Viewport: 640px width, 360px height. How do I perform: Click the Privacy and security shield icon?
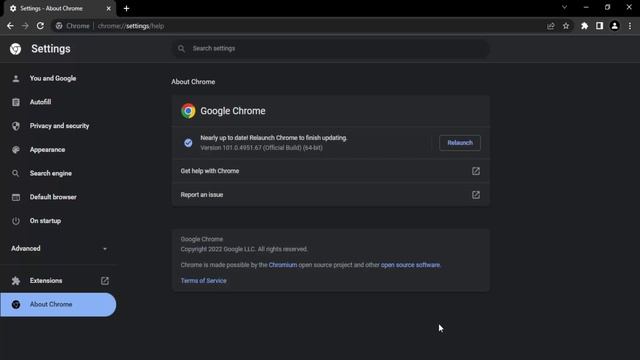tap(16, 126)
